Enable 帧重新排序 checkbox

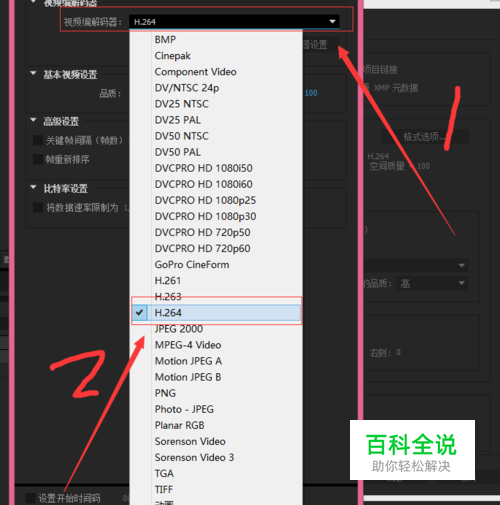pyautogui.click(x=38, y=159)
